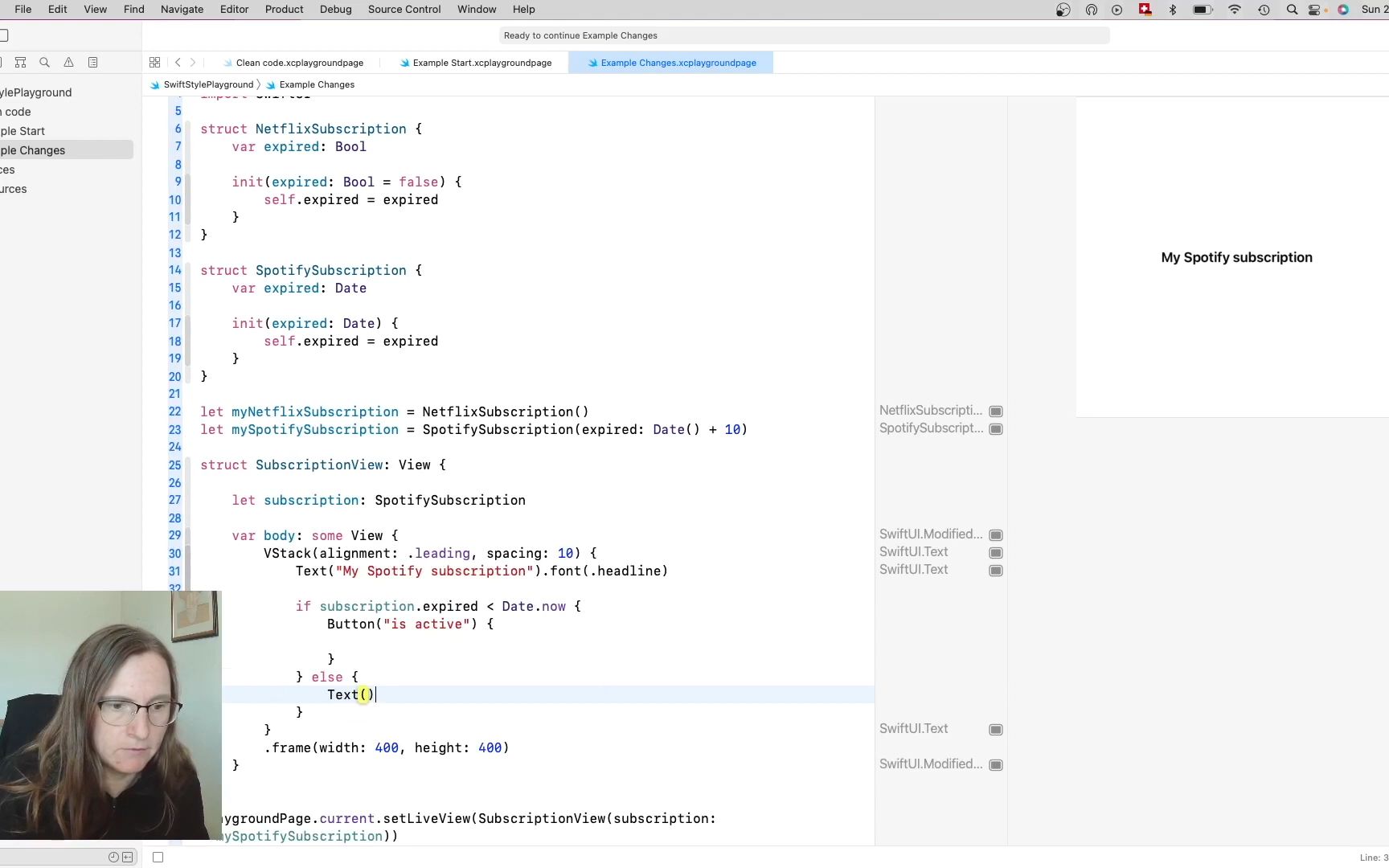
Task: Open Spotlight search in menu bar
Action: point(1292,10)
